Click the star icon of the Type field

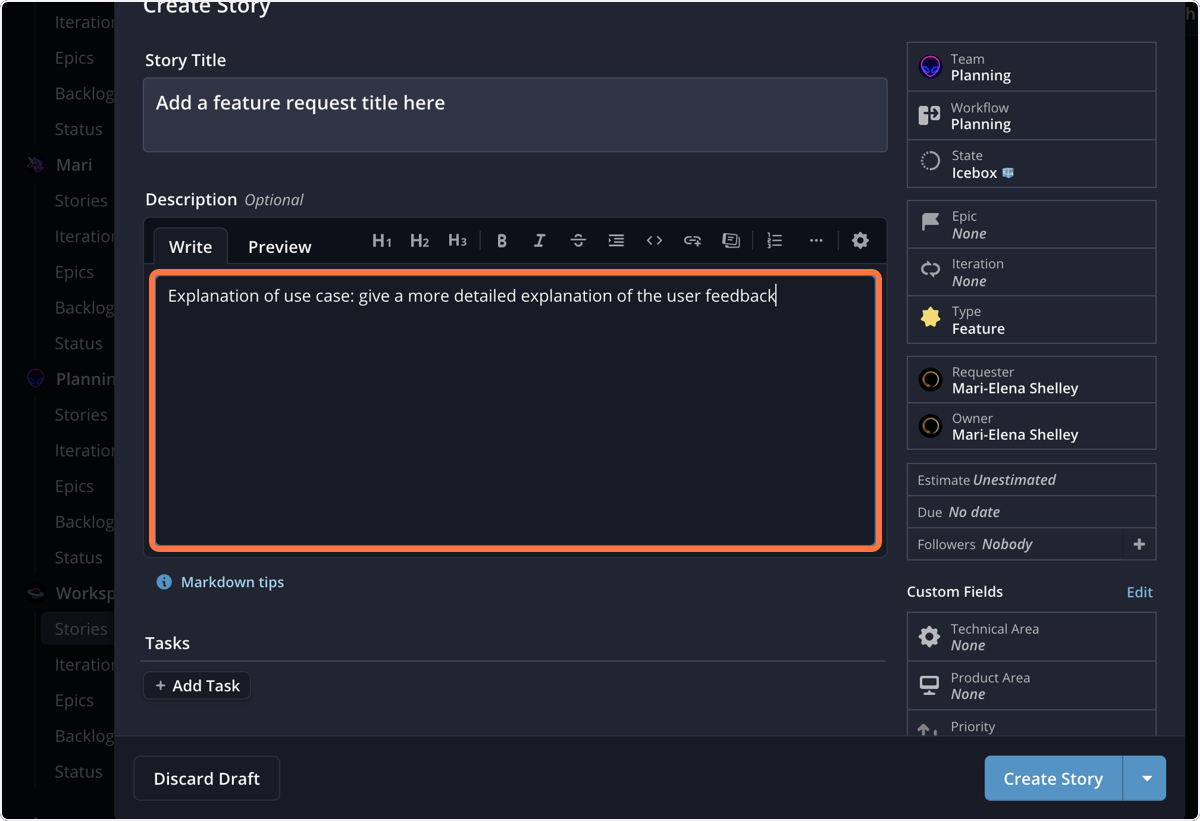[930, 319]
